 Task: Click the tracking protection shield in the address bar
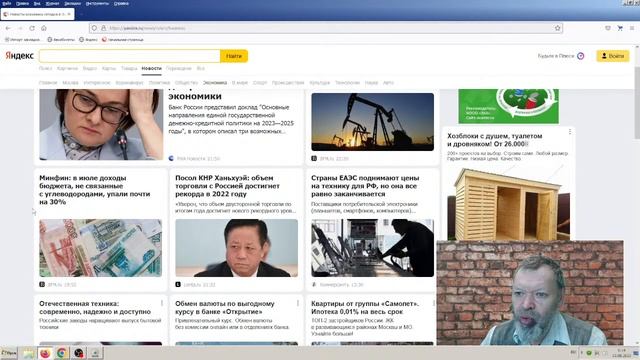coord(94,28)
